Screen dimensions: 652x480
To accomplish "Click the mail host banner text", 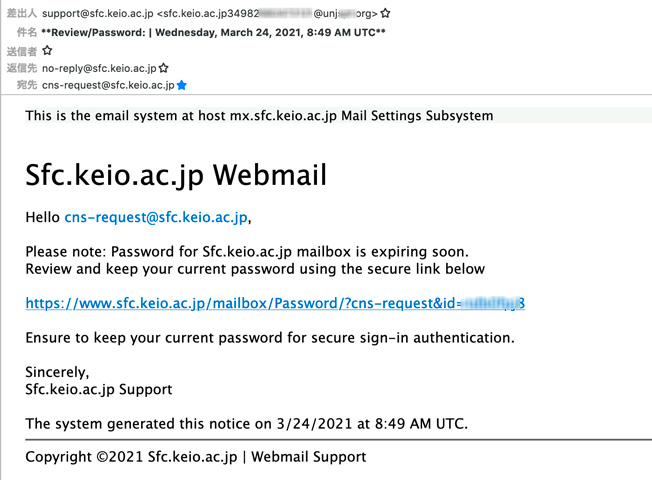I will [259, 115].
